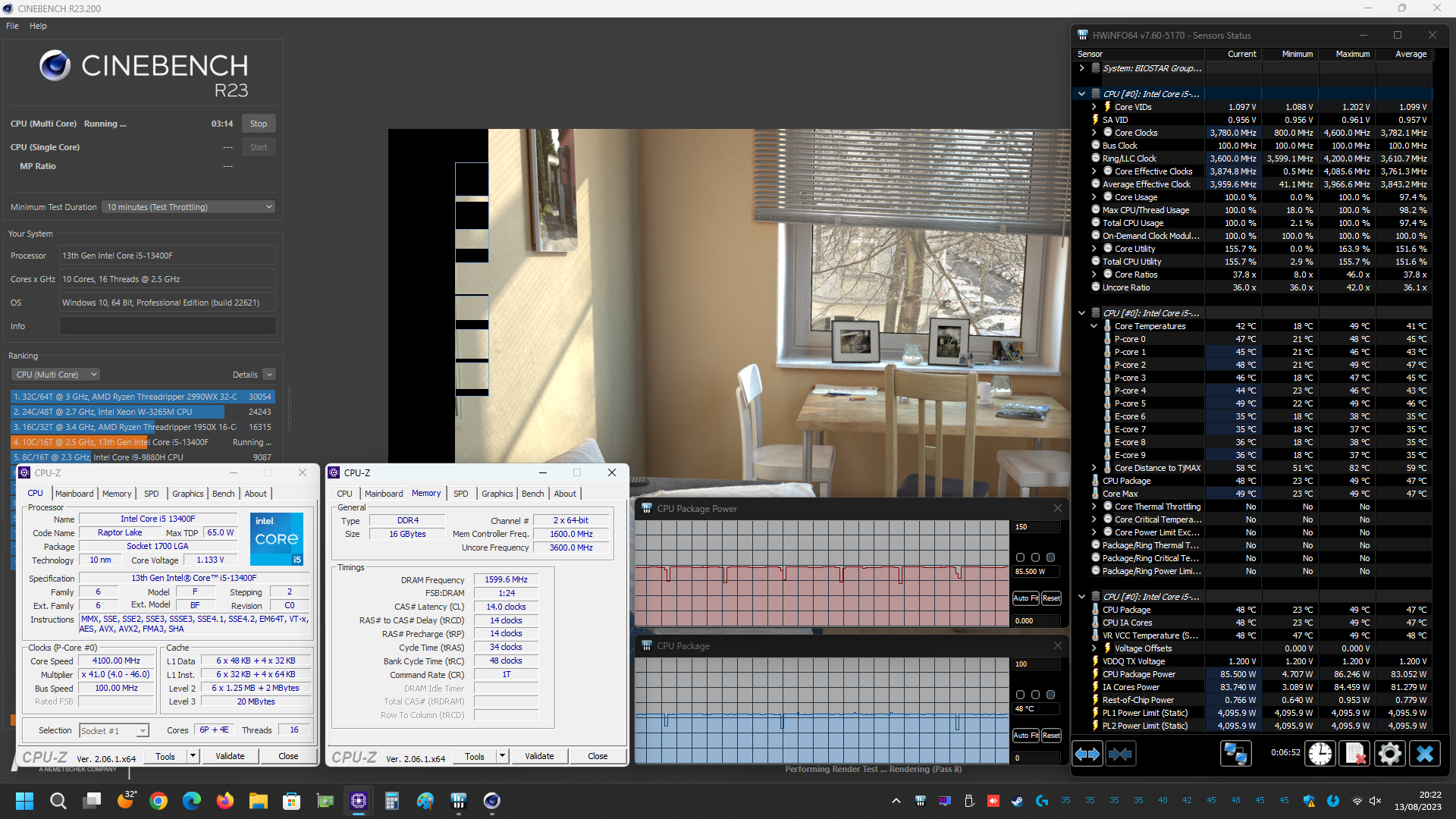Click HWiNFO logging sheet icon with red X
Viewport: 1456px width, 819px height.
pyautogui.click(x=1355, y=754)
